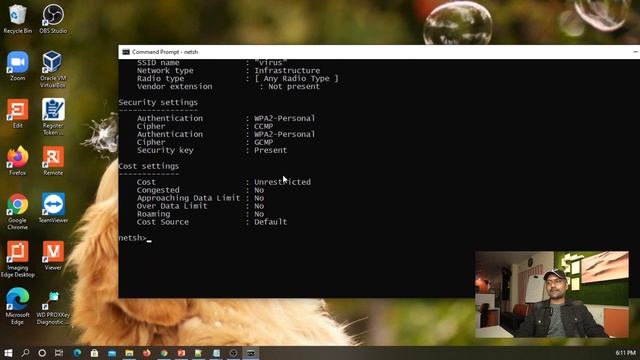Open Firefox from the taskbar

(147, 353)
